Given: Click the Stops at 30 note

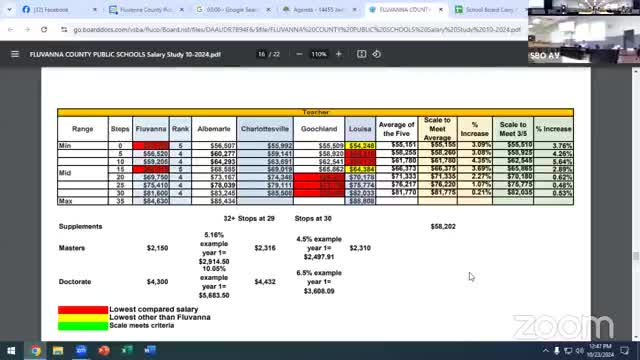Looking at the screenshot, I should click(x=313, y=218).
